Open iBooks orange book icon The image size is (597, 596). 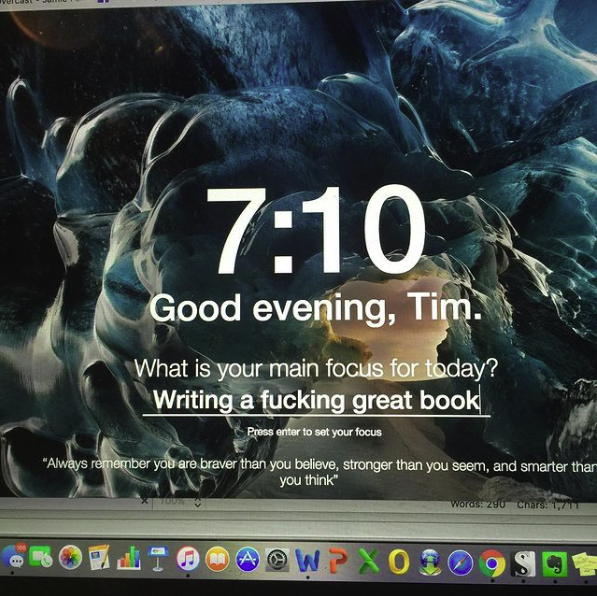point(217,560)
